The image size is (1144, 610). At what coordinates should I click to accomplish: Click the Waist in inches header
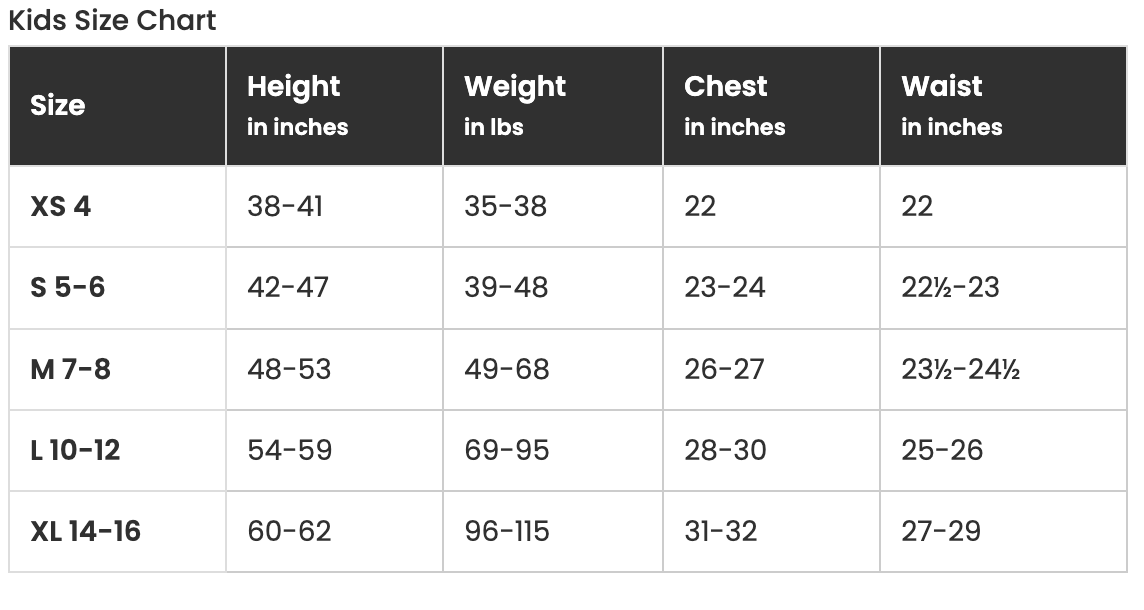951,105
